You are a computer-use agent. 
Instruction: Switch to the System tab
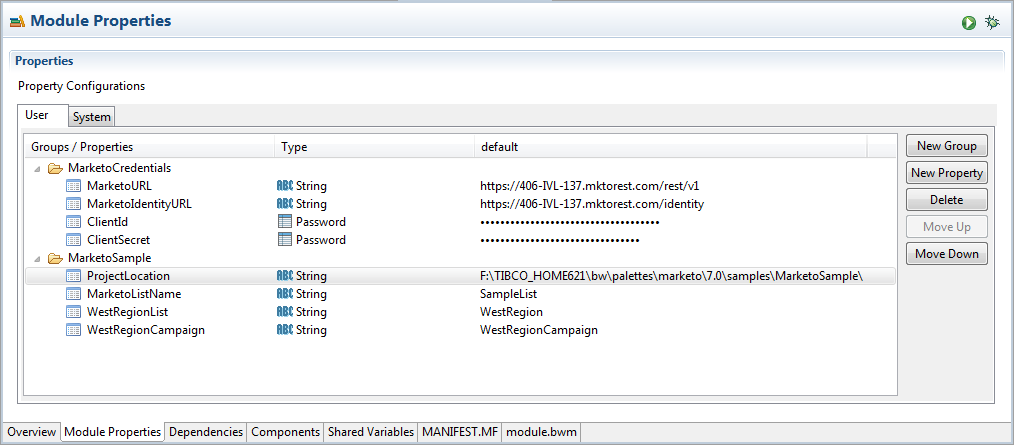coord(92,117)
